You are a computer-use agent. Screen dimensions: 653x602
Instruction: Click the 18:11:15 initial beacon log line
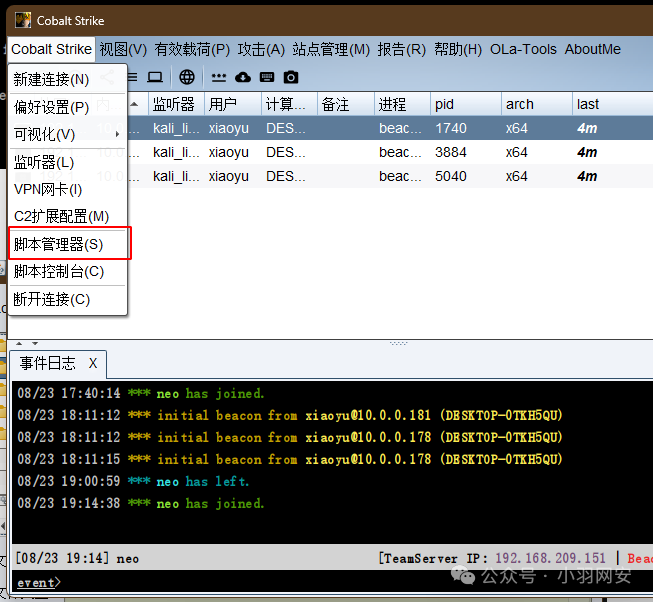click(x=290, y=459)
